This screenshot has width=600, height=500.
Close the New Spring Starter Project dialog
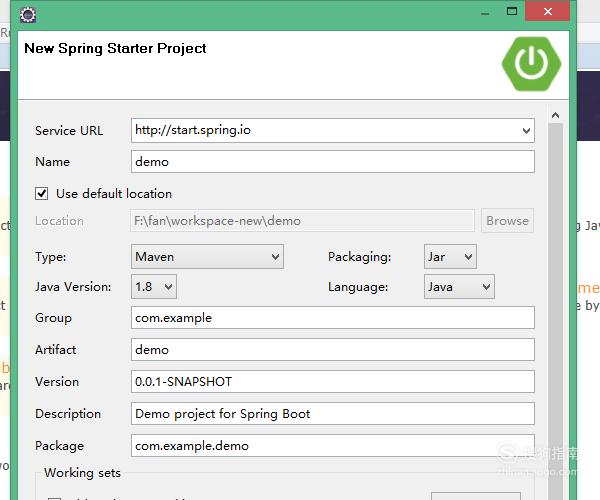click(548, 11)
